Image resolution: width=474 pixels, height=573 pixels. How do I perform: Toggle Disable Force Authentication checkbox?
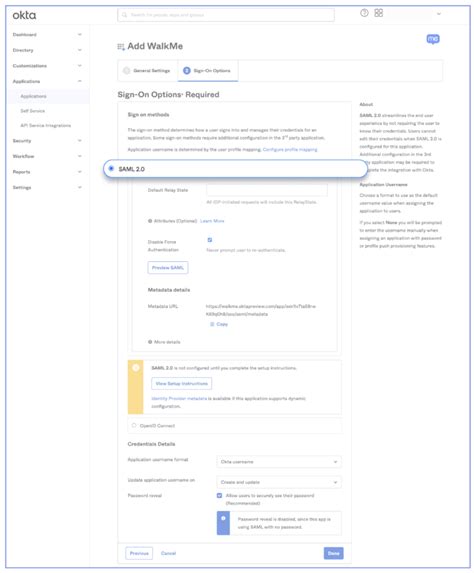210,240
